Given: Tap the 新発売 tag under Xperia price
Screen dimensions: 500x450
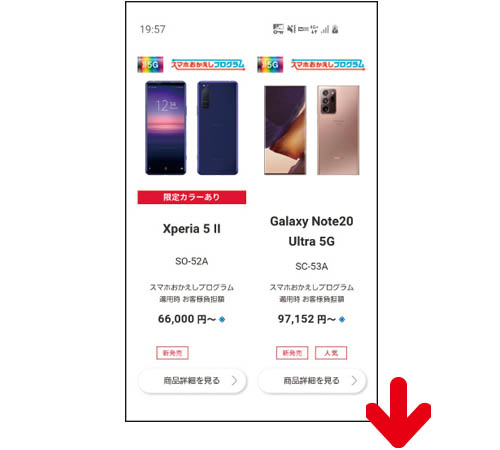Looking at the screenshot, I should coord(172,353).
